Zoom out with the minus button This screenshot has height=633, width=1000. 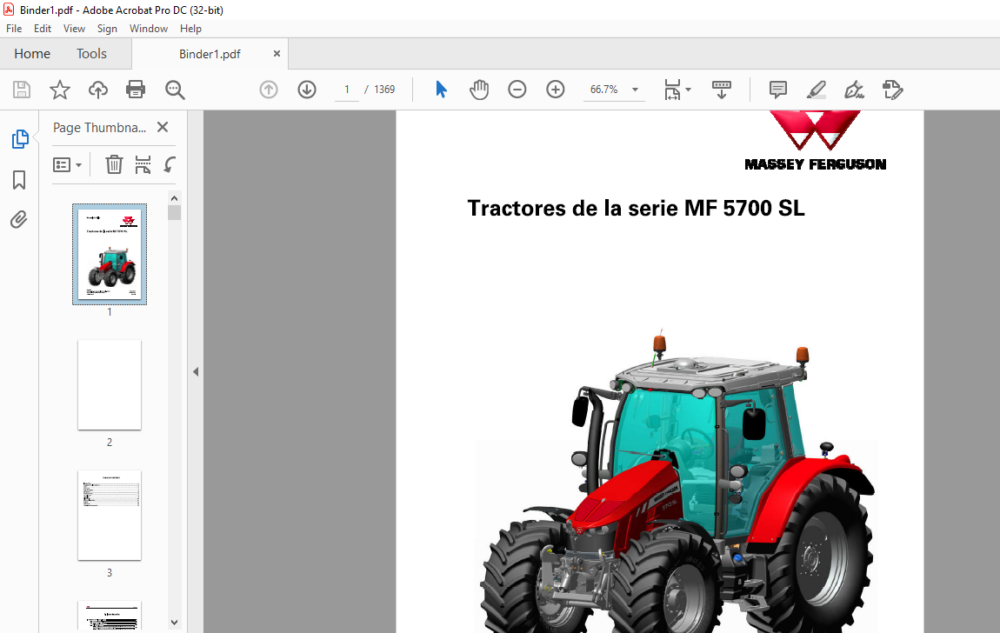[x=517, y=90]
